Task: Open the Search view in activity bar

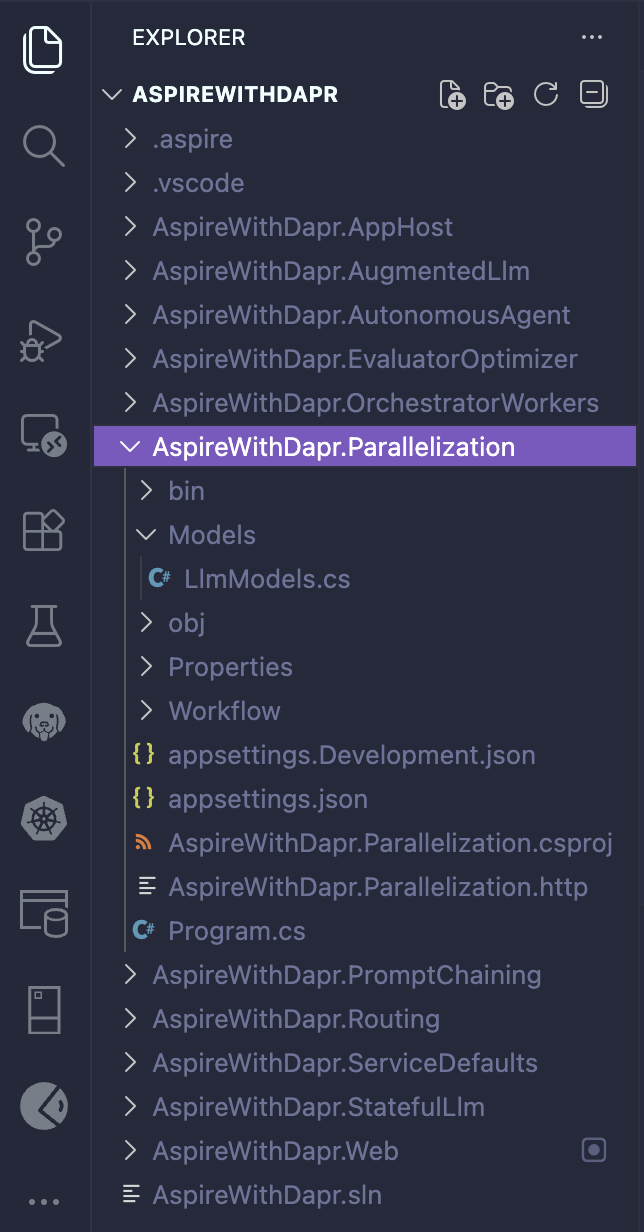Action: point(44,147)
